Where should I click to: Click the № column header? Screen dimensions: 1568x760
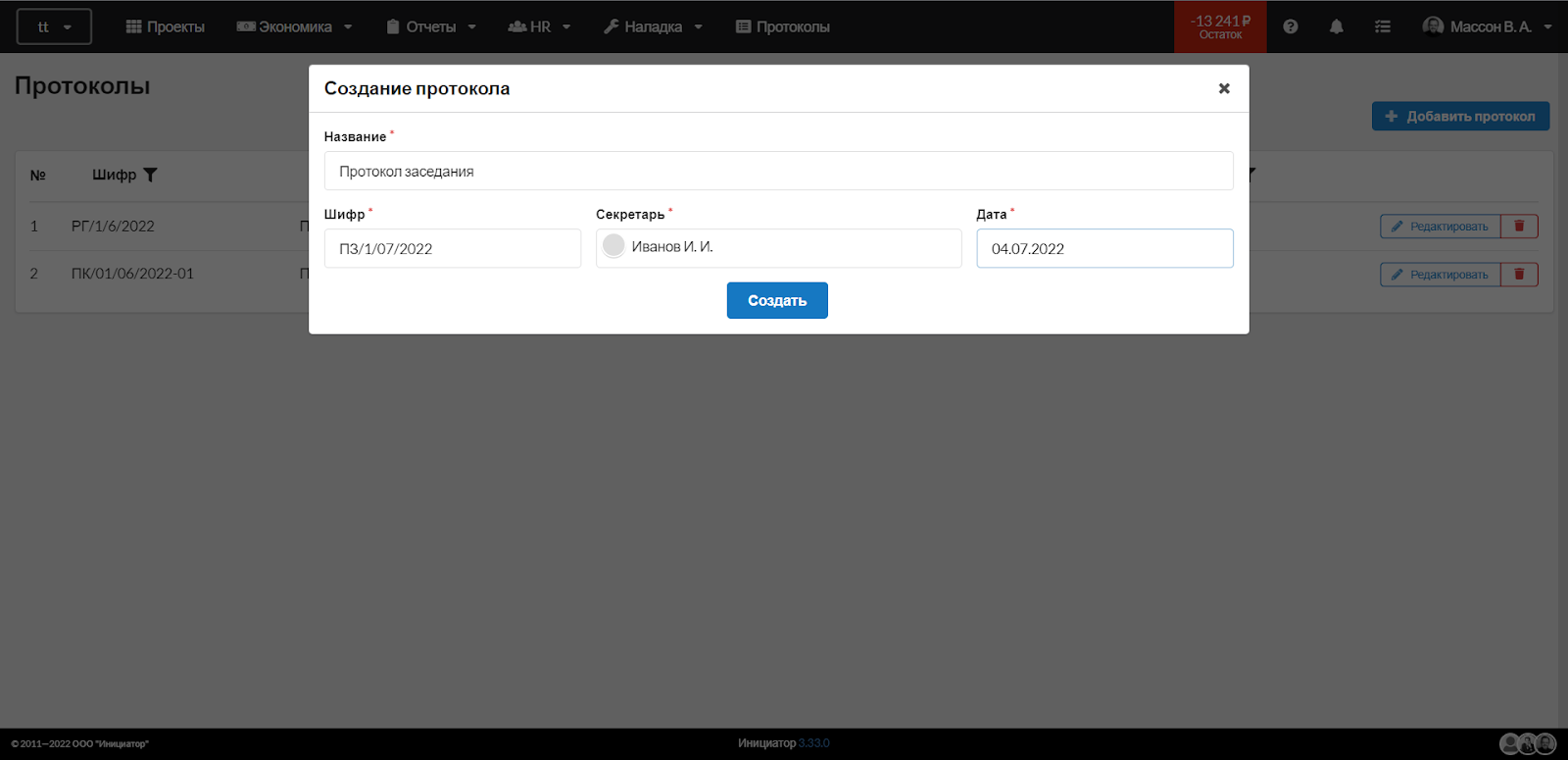38,175
